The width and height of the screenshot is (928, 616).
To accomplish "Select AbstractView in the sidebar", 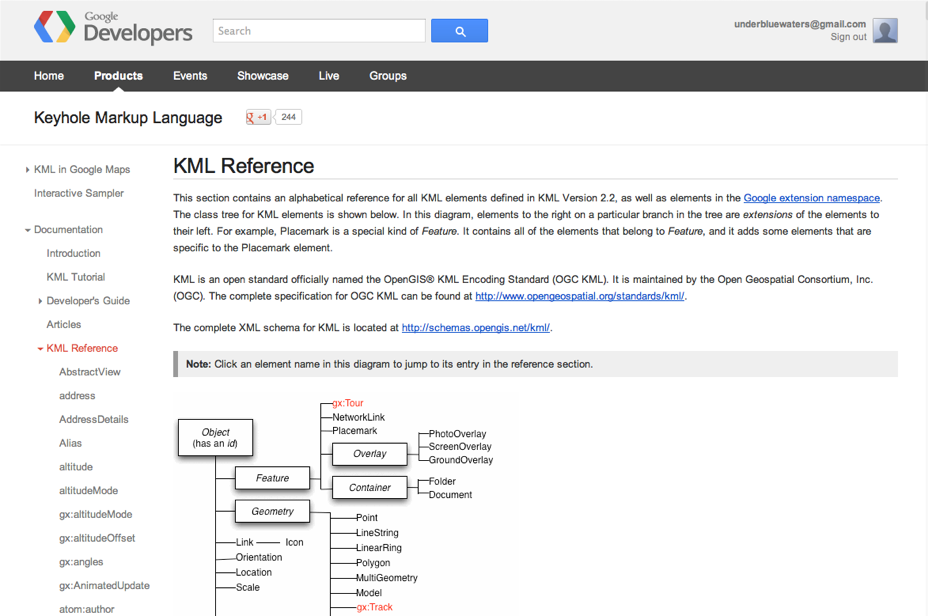I will [x=89, y=372].
